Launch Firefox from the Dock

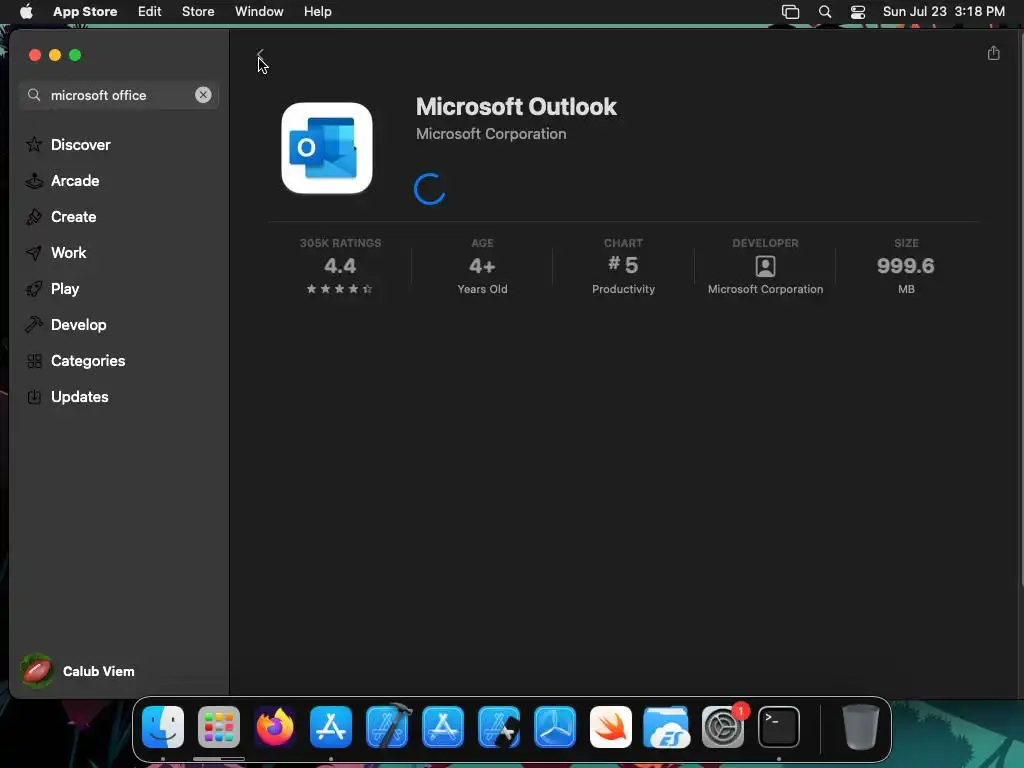(275, 727)
